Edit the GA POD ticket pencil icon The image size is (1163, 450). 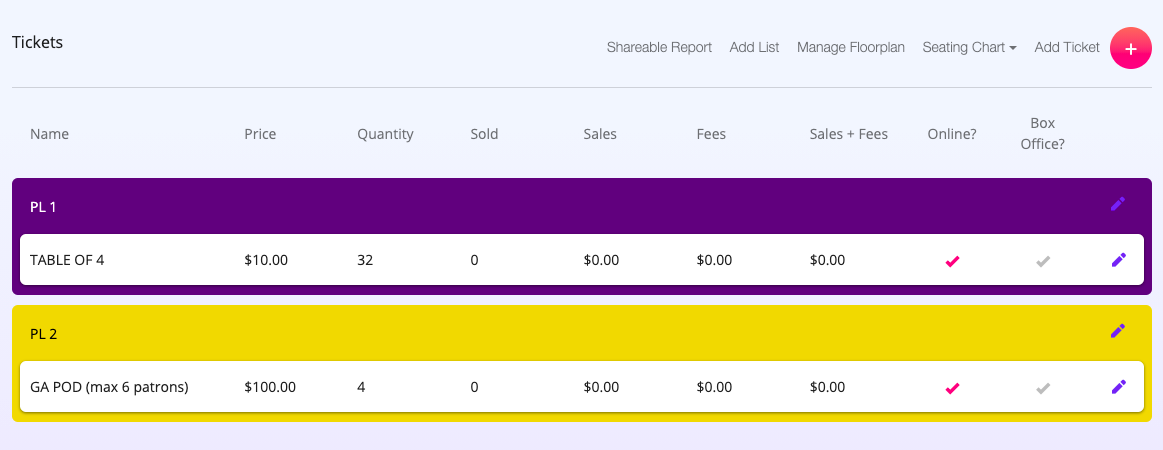(1118, 386)
